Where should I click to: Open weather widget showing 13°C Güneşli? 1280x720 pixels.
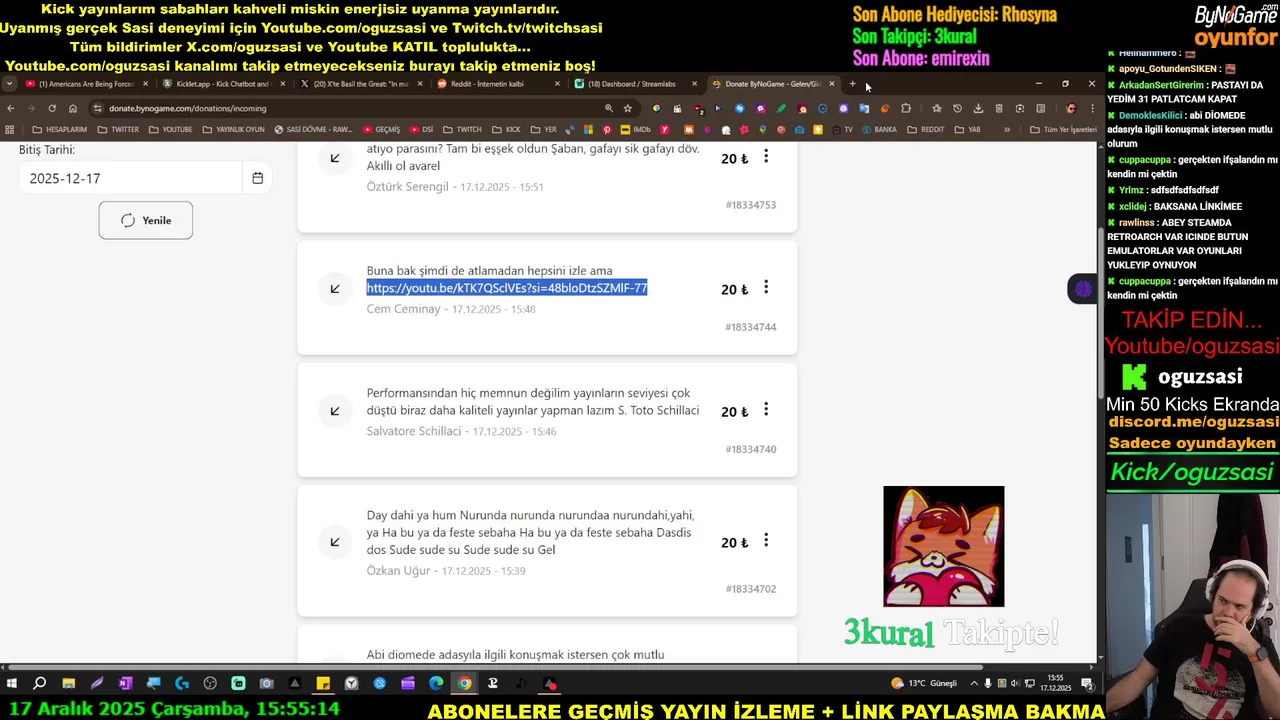924,683
